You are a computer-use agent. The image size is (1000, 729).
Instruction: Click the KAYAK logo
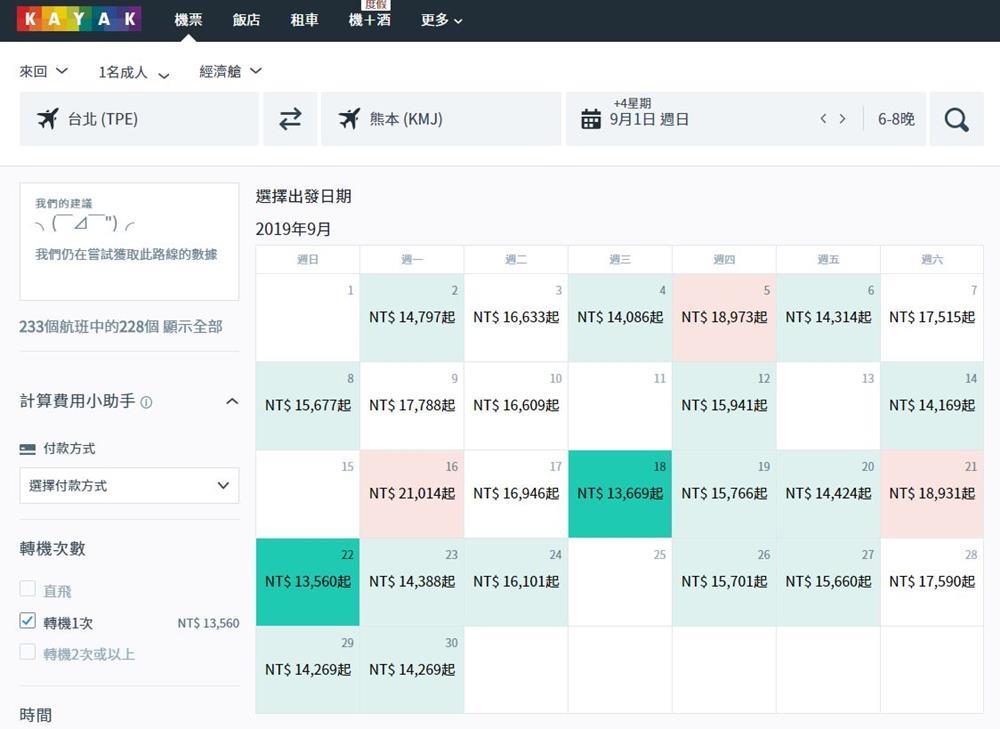79,19
